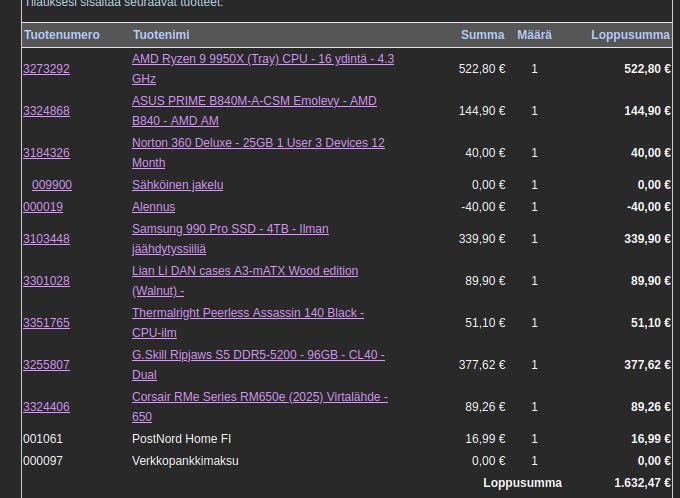Click the Summa column header

pos(482,35)
